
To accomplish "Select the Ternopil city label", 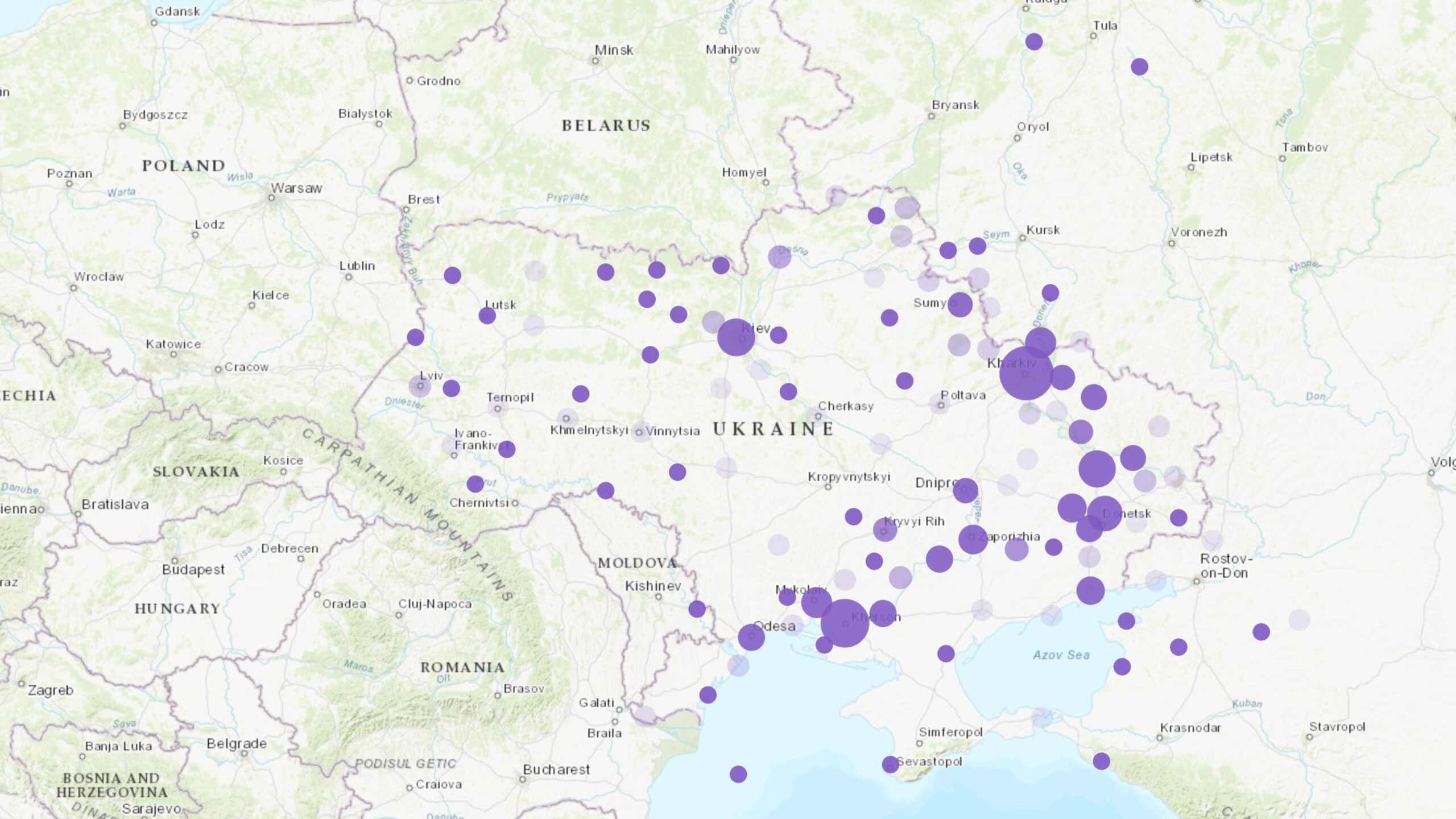I will coord(510,398).
